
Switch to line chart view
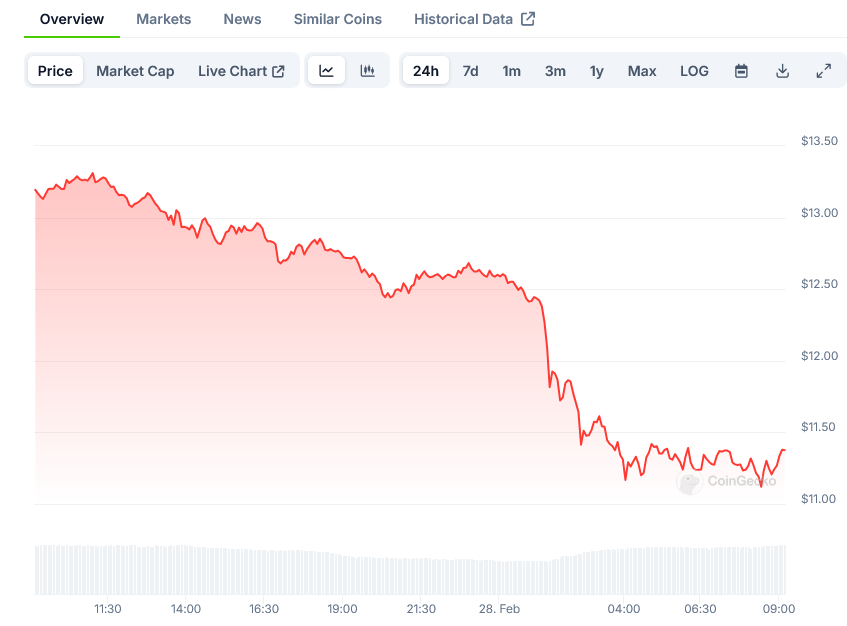tap(327, 71)
